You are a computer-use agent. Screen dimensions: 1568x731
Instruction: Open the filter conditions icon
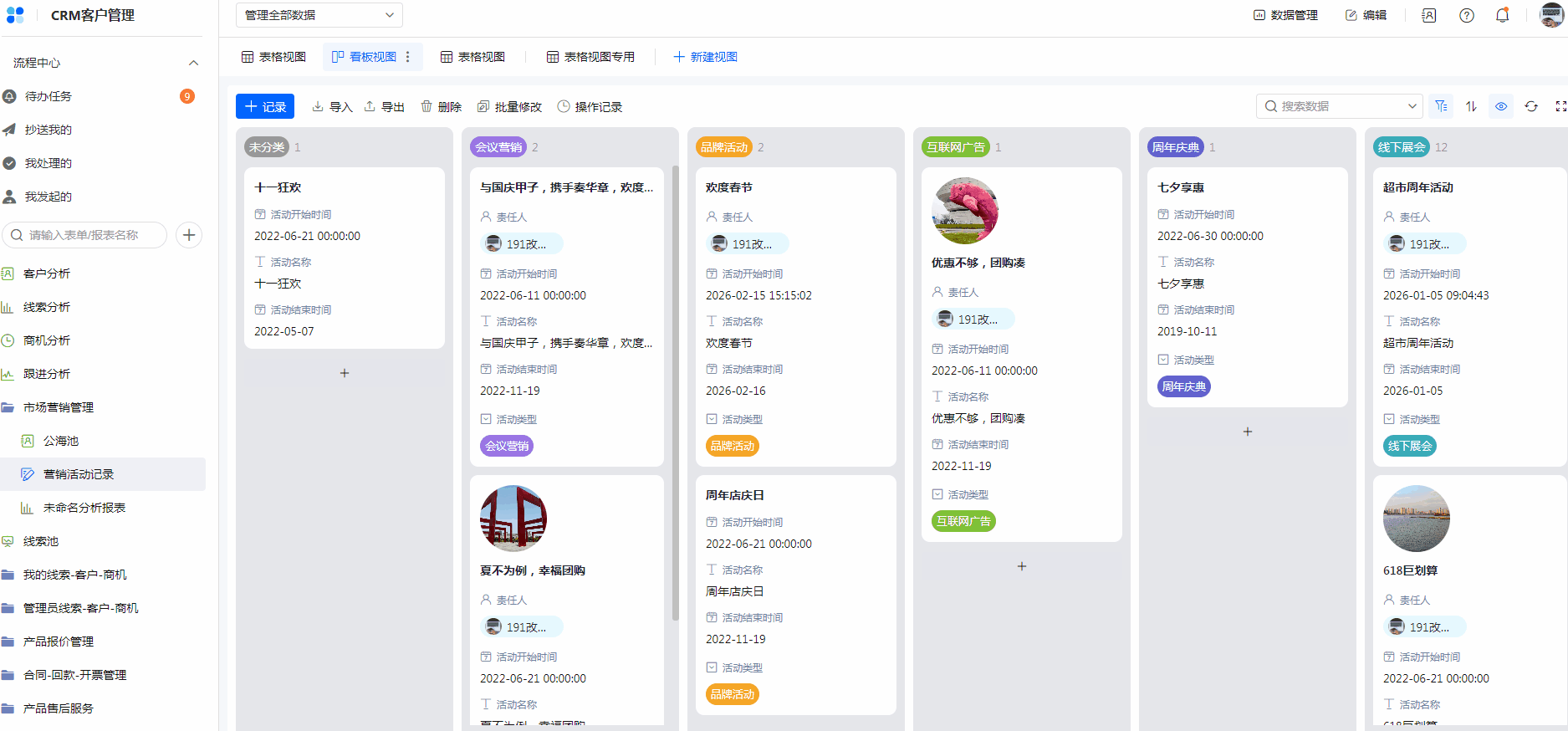click(1441, 106)
